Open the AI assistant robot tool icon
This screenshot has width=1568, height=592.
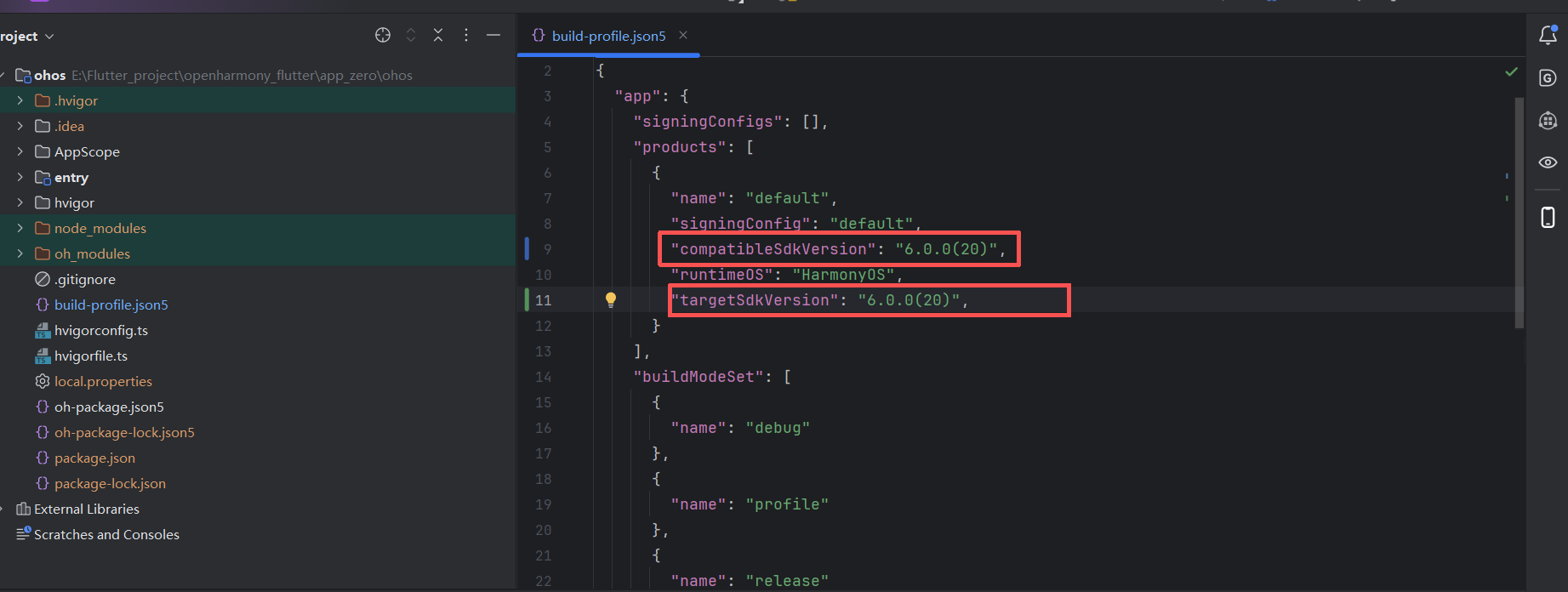[1548, 121]
